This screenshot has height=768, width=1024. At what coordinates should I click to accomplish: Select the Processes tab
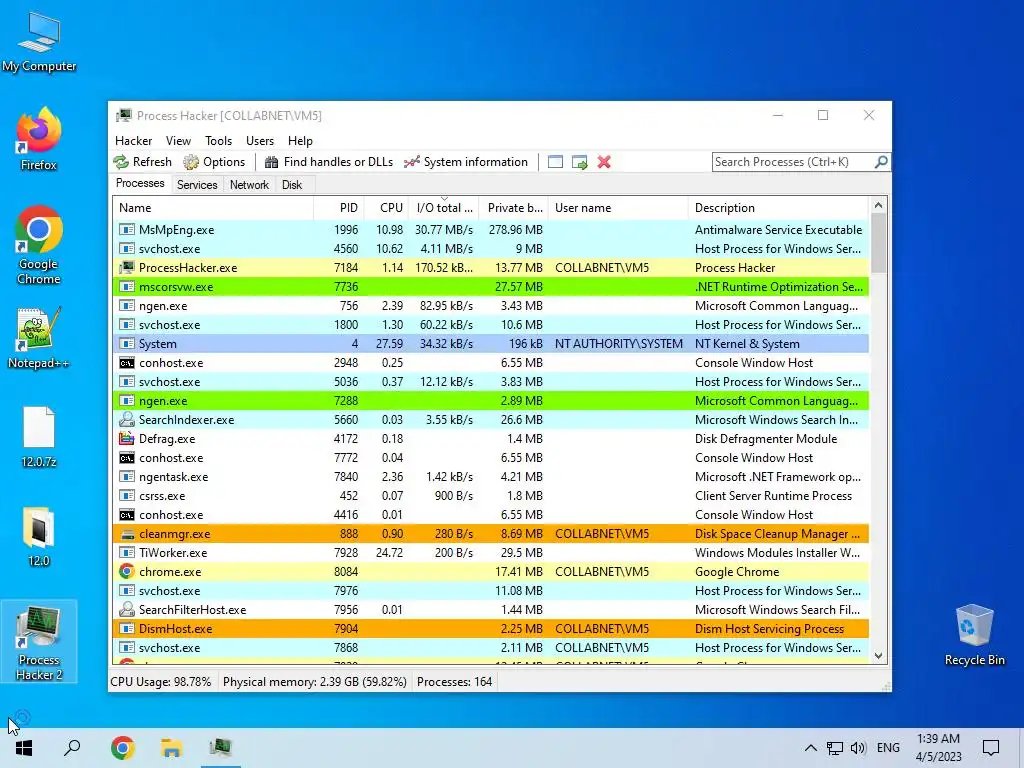(140, 184)
